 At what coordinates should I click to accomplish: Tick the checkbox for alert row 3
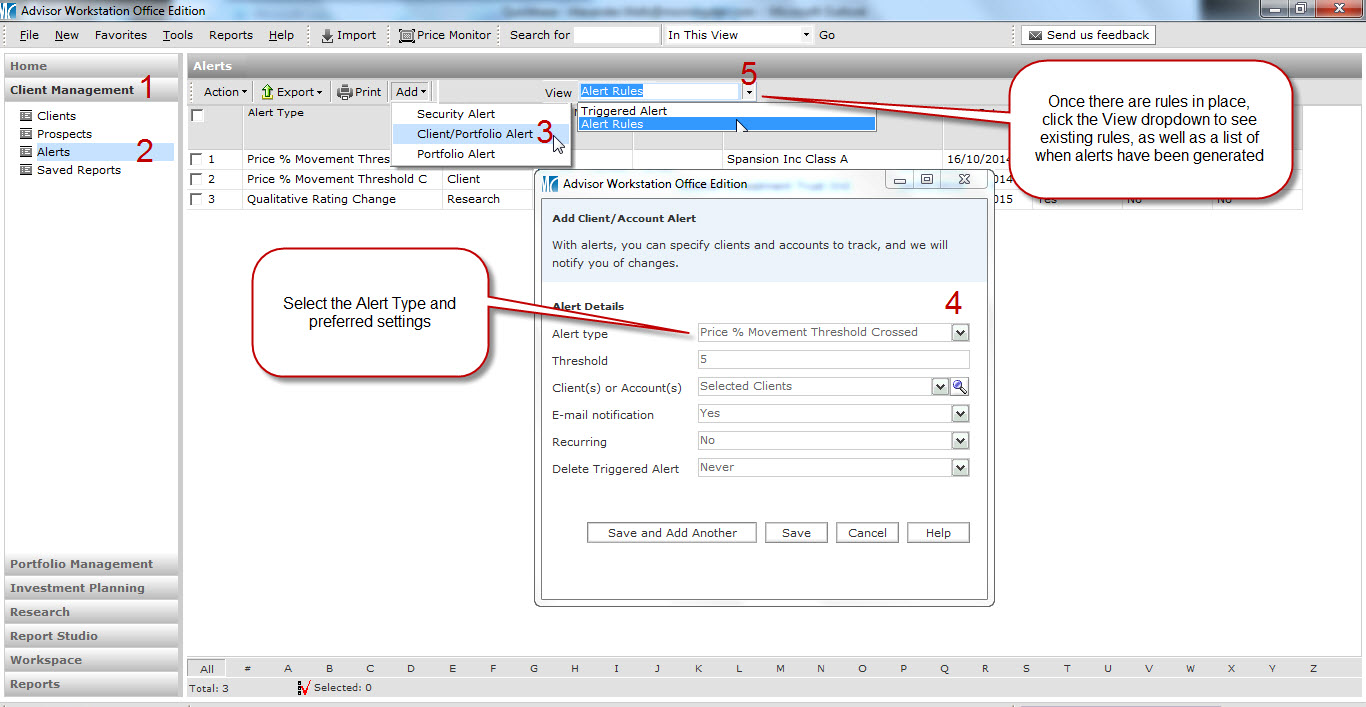(196, 199)
